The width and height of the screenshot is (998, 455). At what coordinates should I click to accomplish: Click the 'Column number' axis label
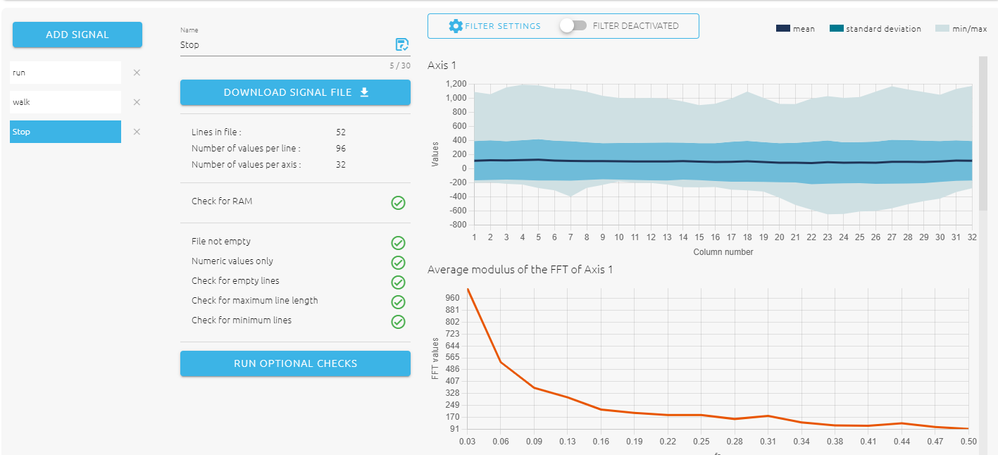723,252
